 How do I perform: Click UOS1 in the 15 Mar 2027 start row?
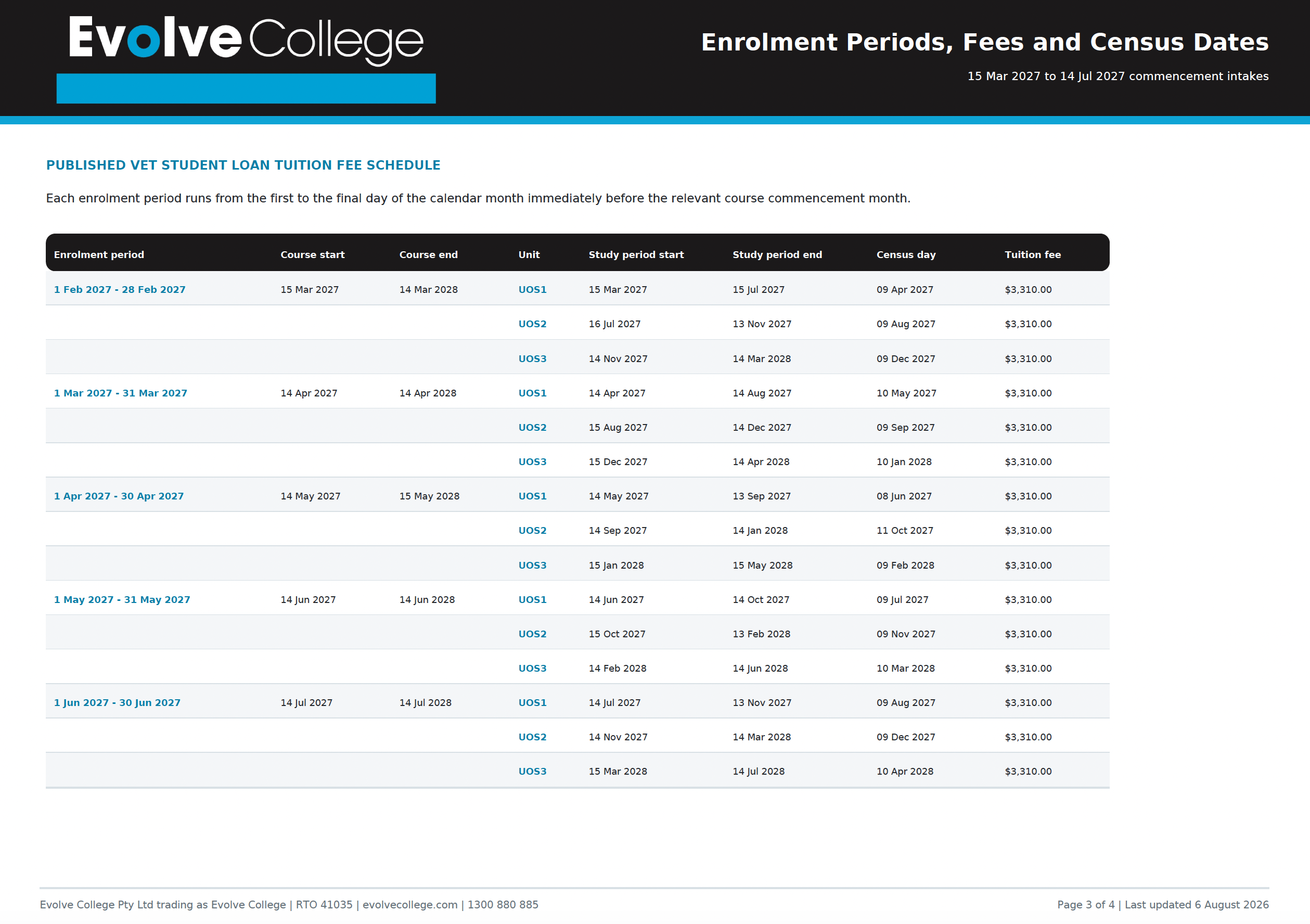[x=532, y=289]
